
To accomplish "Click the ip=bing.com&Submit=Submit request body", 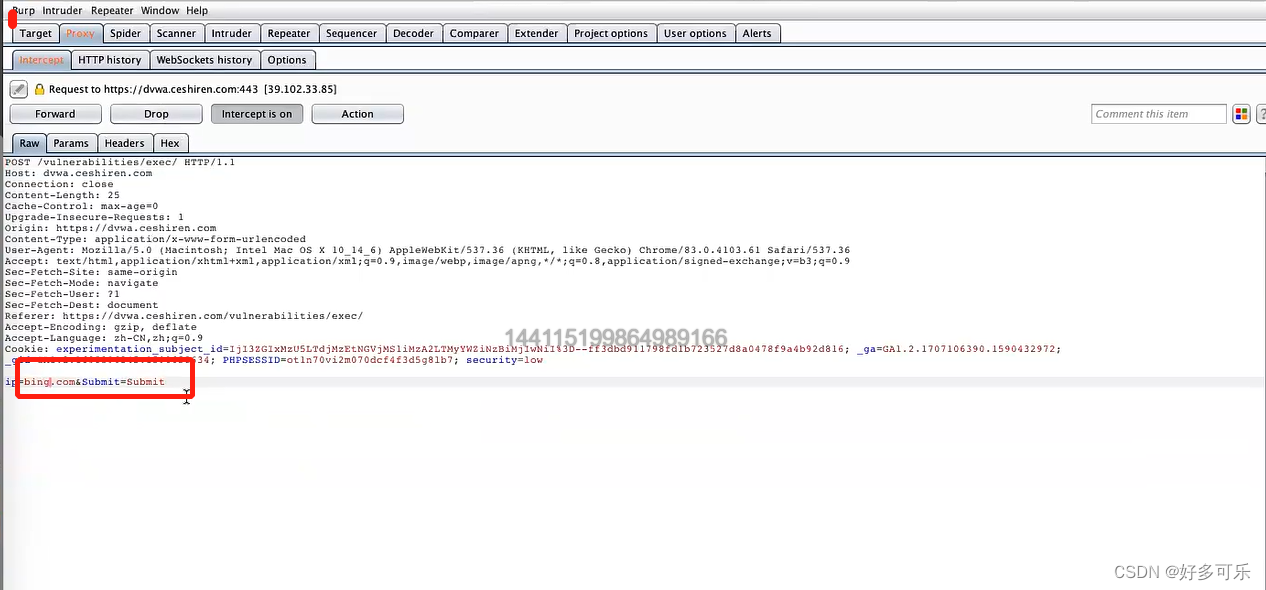I will coord(85,382).
